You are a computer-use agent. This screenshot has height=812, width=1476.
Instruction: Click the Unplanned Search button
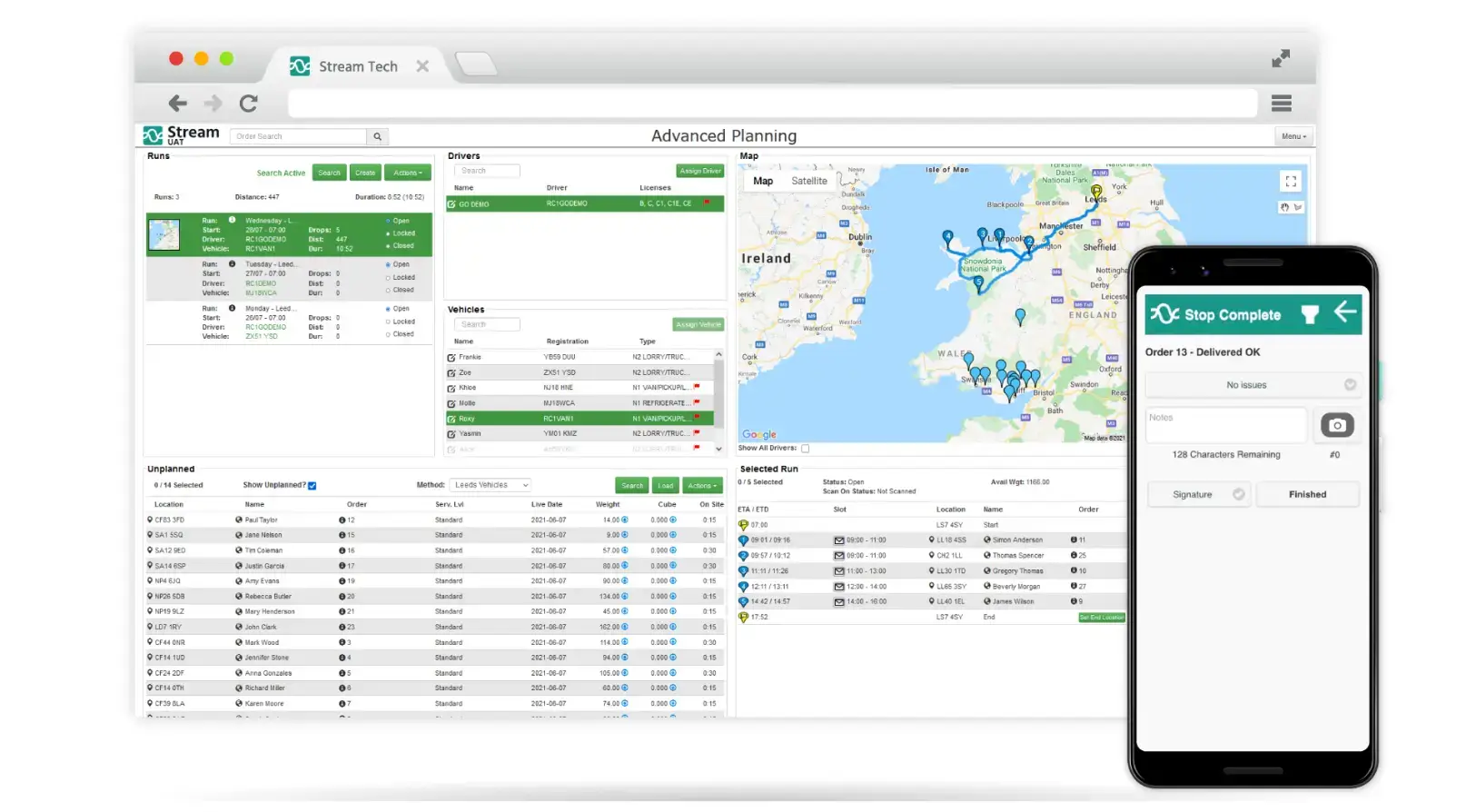(x=632, y=486)
